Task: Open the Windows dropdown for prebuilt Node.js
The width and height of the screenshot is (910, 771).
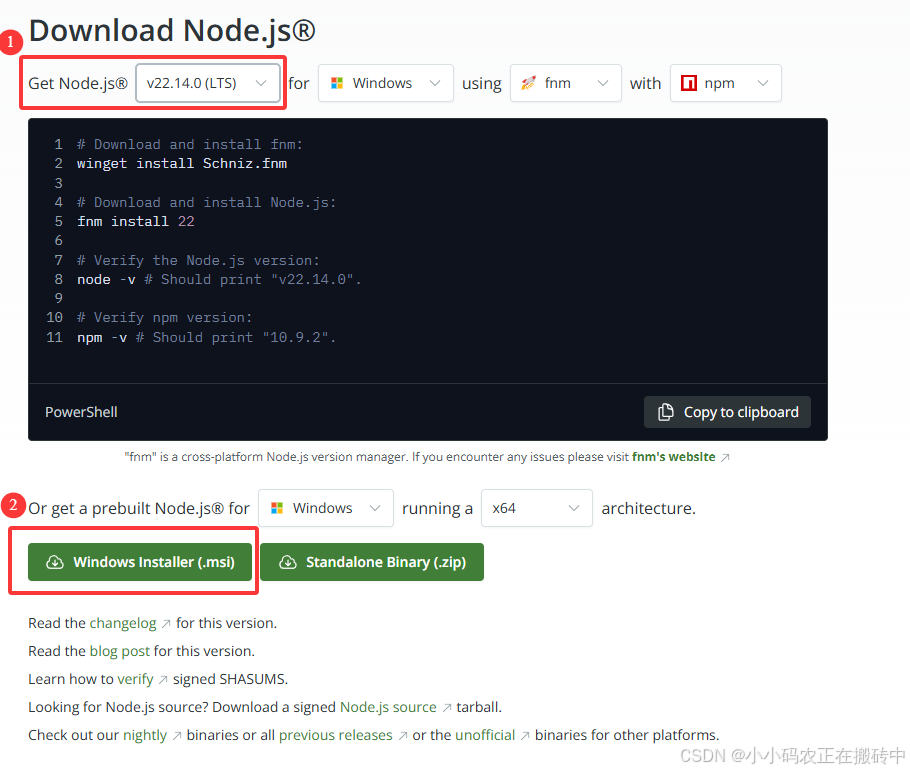Action: pyautogui.click(x=325, y=508)
